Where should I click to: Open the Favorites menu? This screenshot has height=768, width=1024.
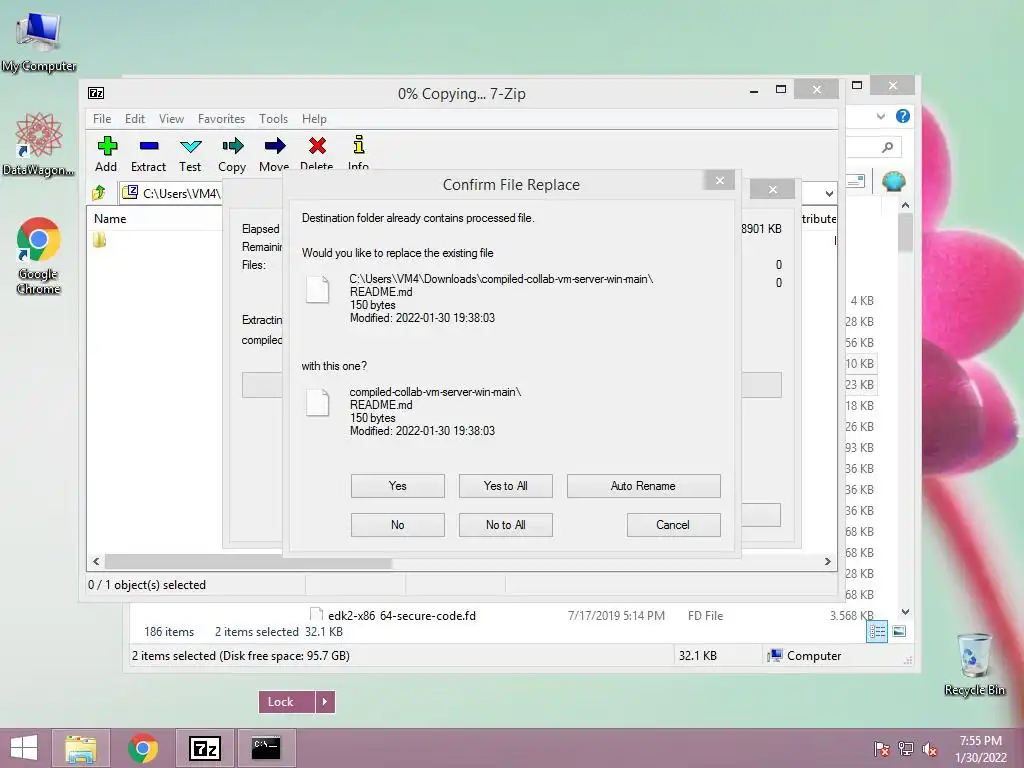221,119
